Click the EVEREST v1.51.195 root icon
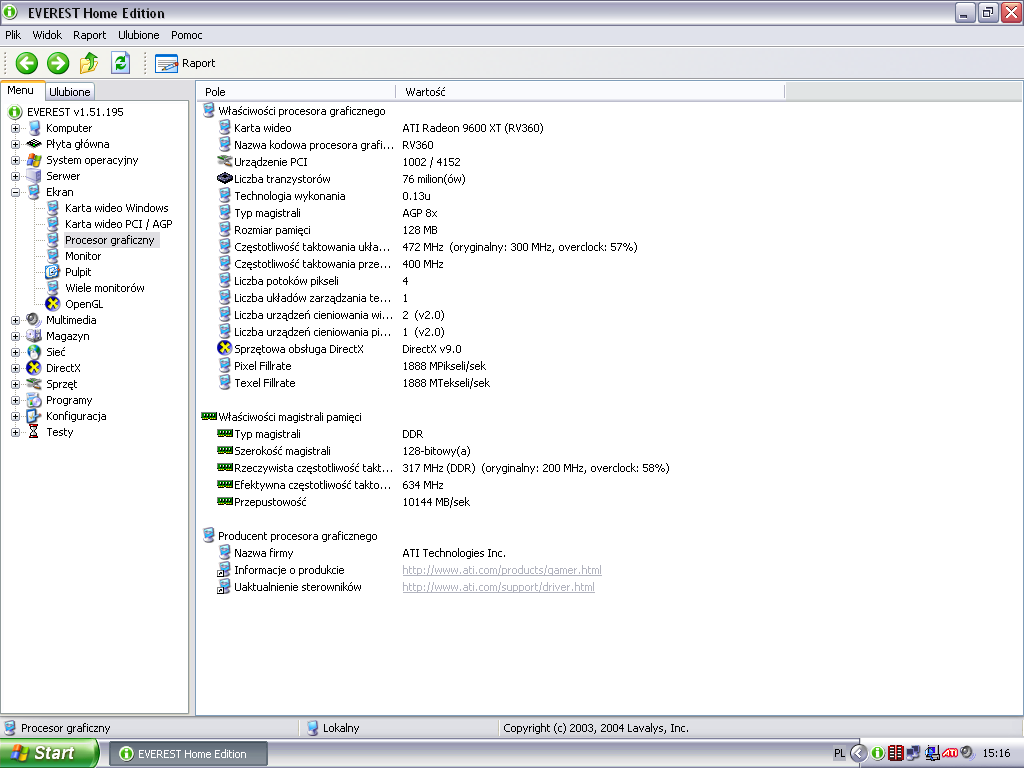Screen dimensions: 1024x768 [x=14, y=112]
